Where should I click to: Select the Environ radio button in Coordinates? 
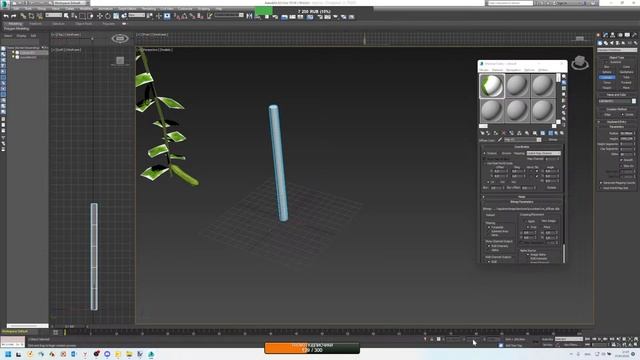point(500,153)
